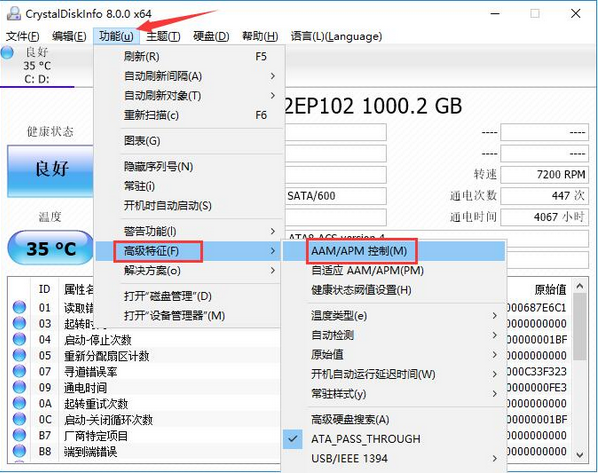The image size is (601, 474).
Task: Click the status orb for attribute B7
Action: pyautogui.click(x=19, y=435)
